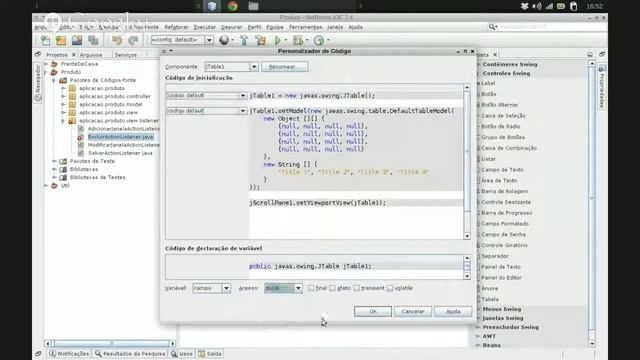This screenshot has width=640, height=360.
Task: Open the first 'código default' dropdown
Action: point(242,96)
